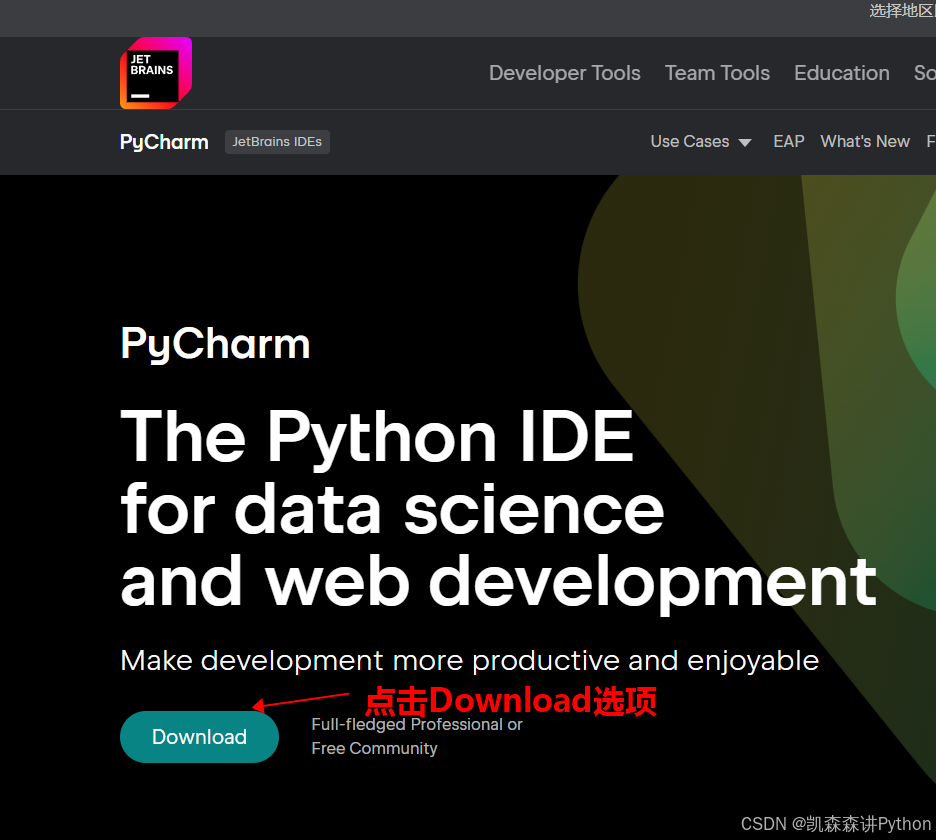Expand the Use Cases dropdown
Viewport: 936px width, 840px height.
coord(701,141)
